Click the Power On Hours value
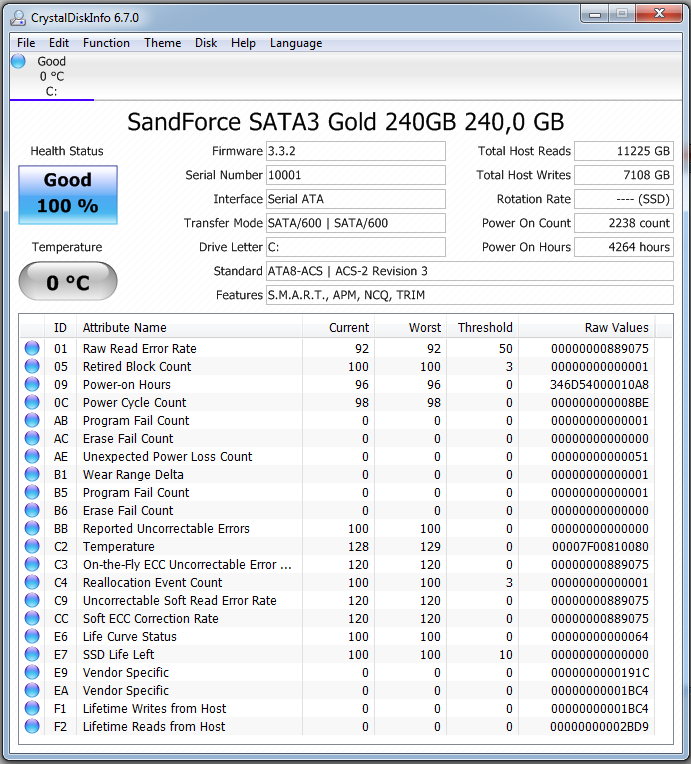 pos(624,247)
